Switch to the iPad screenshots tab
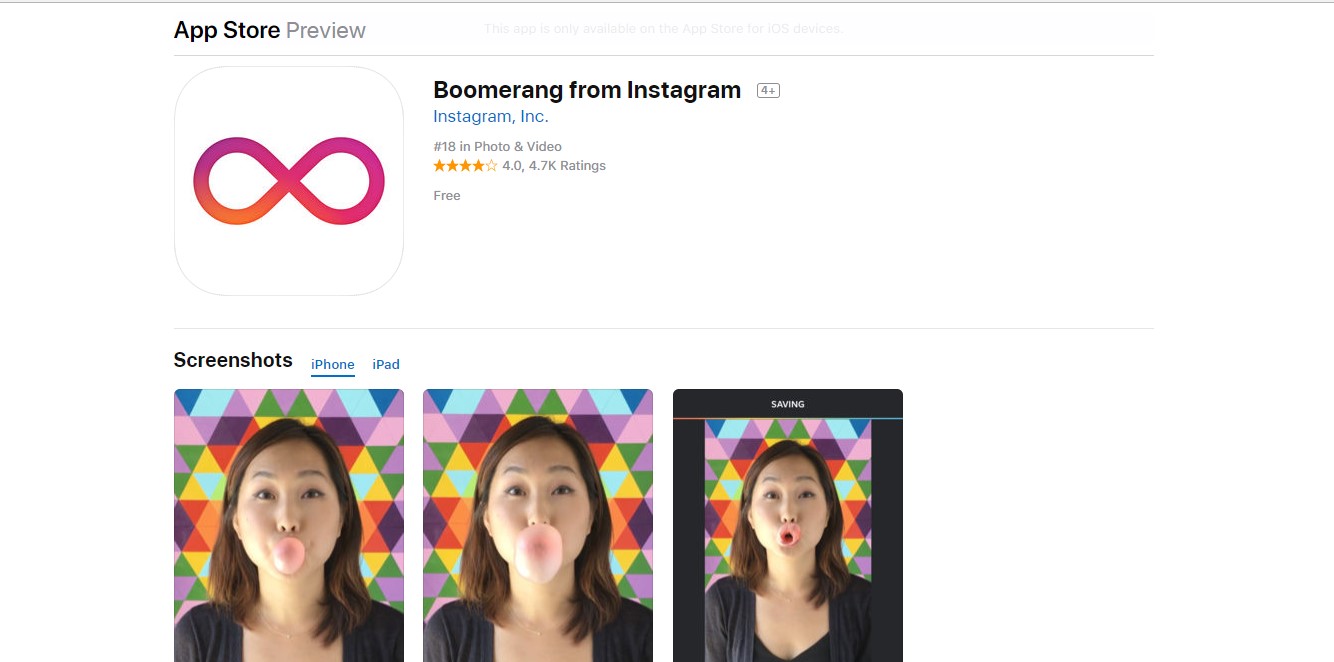This screenshot has height=662, width=1334. 386,365
